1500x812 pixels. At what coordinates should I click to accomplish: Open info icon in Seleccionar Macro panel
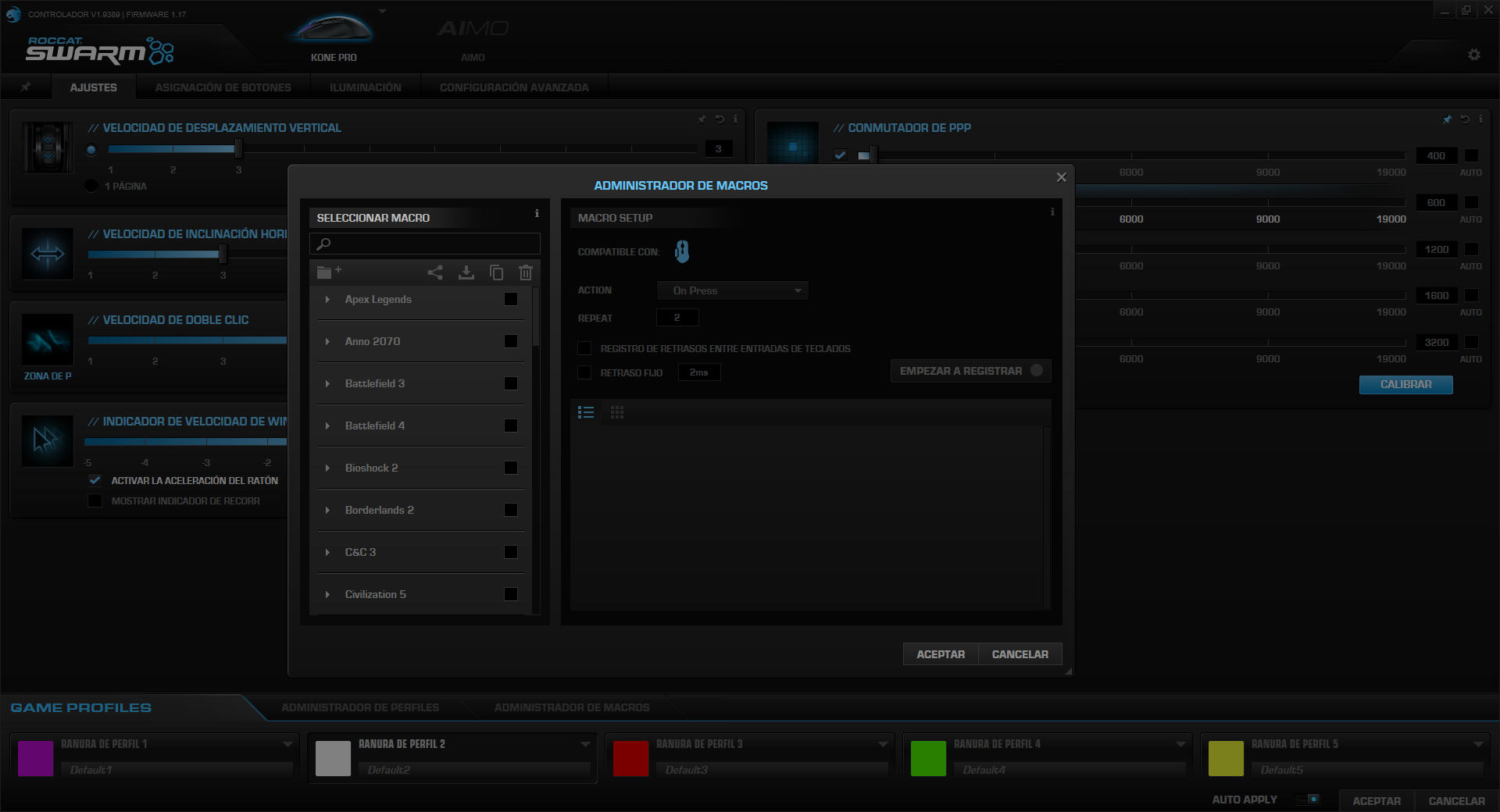click(537, 213)
